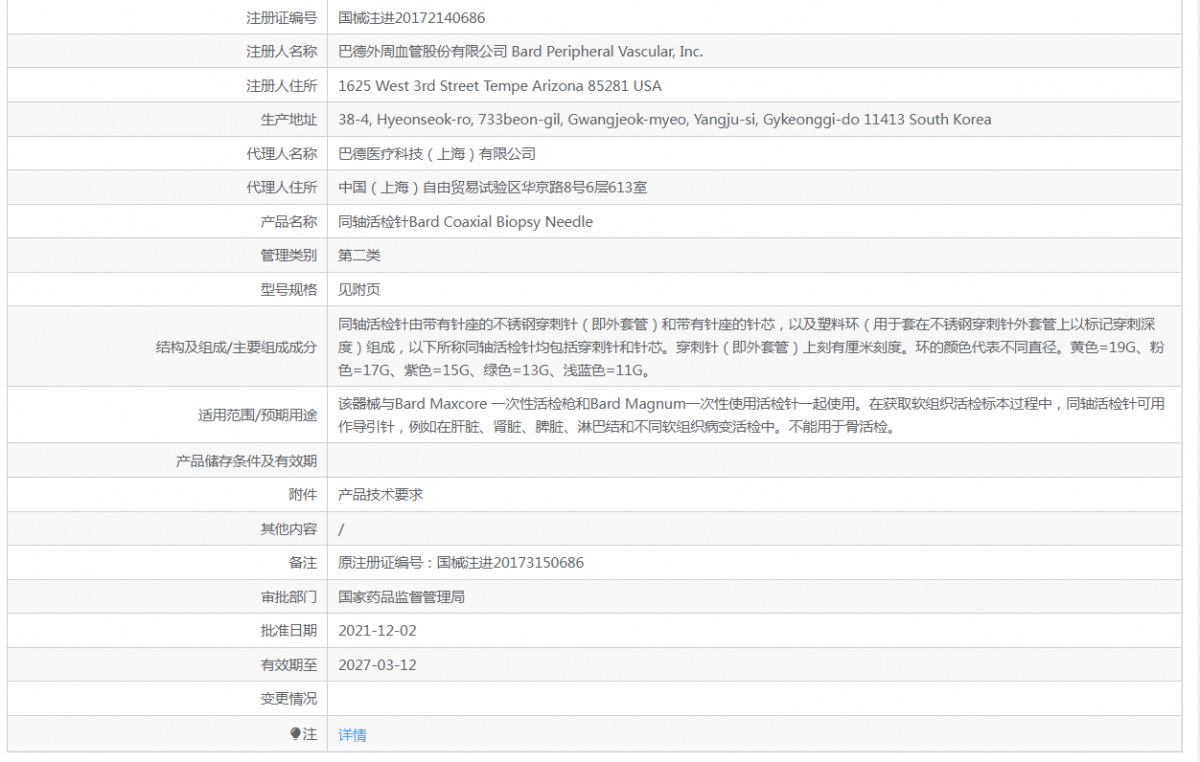This screenshot has height=762, width=1200.
Task: Click the 国家药品监督管理局 approval department
Action: coord(401,597)
